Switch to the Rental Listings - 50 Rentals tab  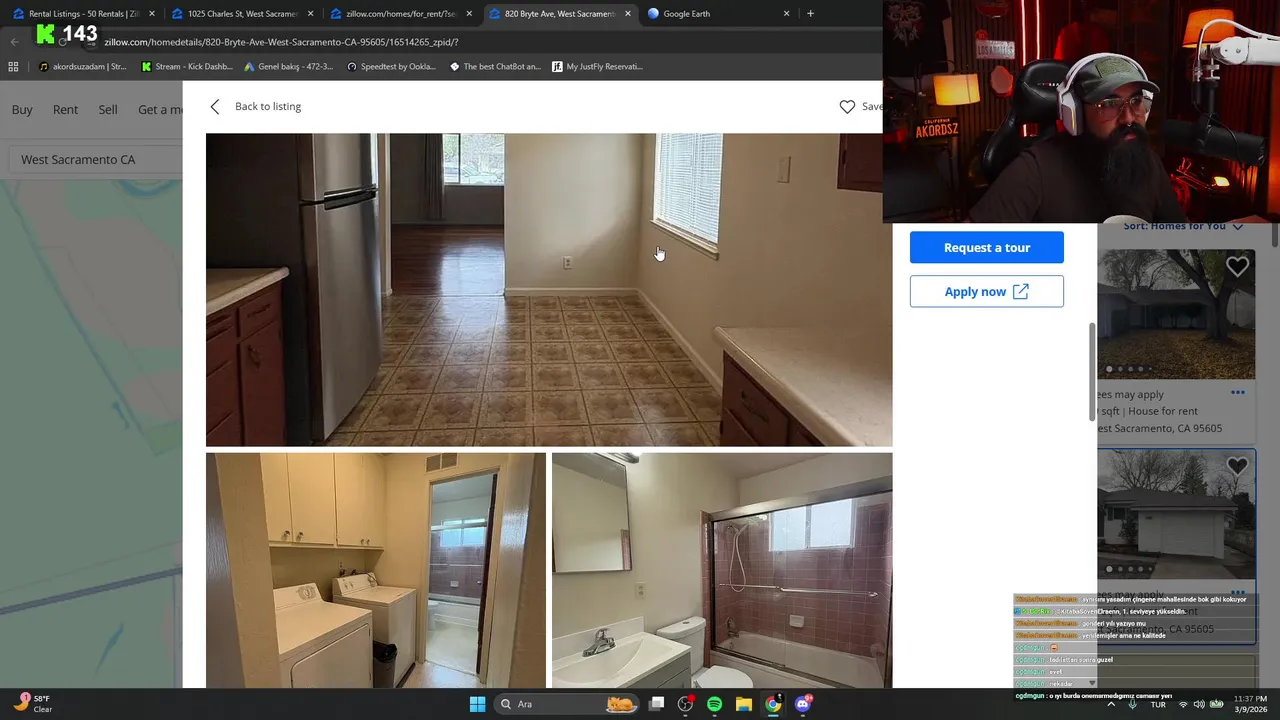point(83,14)
